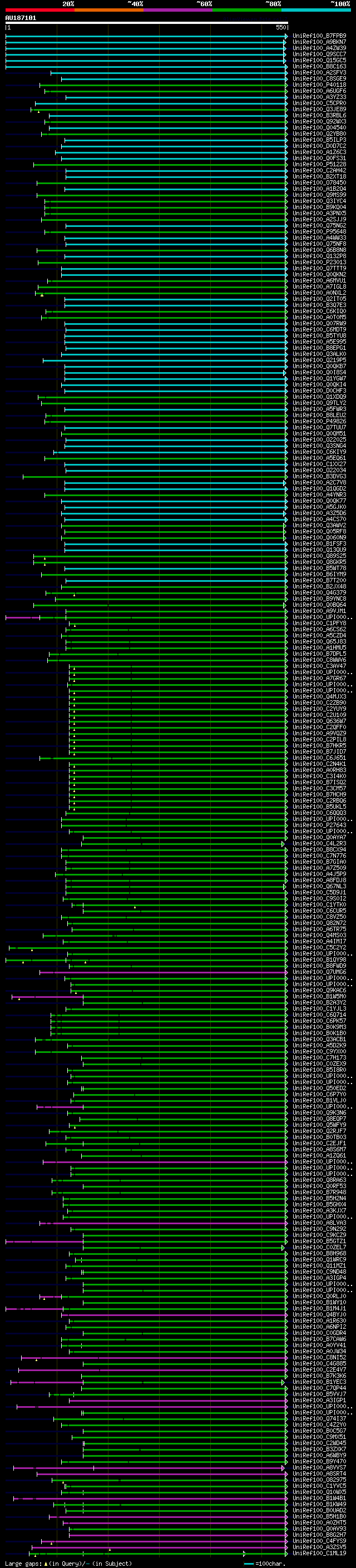Click the orange ~40% identity legend bar

coord(109,10)
